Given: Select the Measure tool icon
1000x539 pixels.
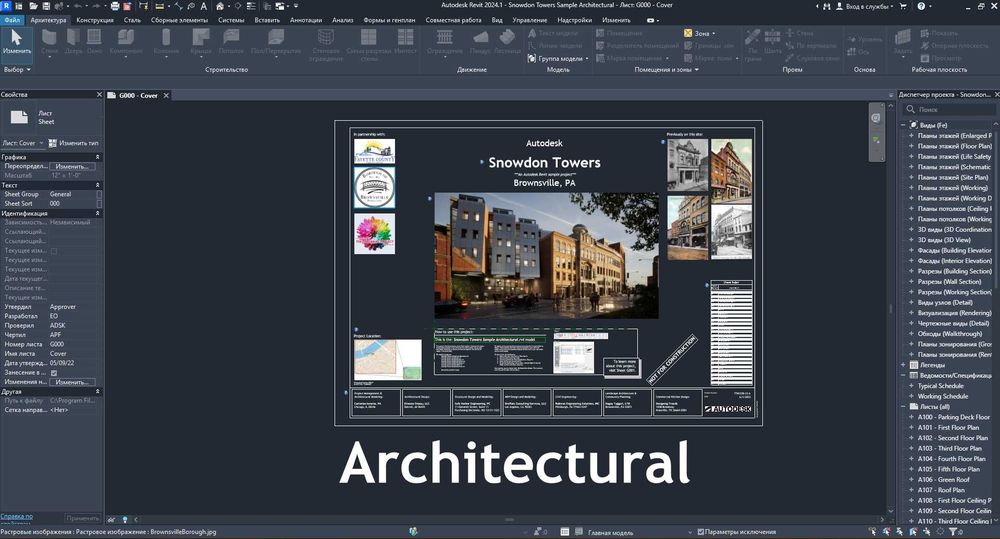Looking at the screenshot, I should pyautogui.click(x=159, y=6).
